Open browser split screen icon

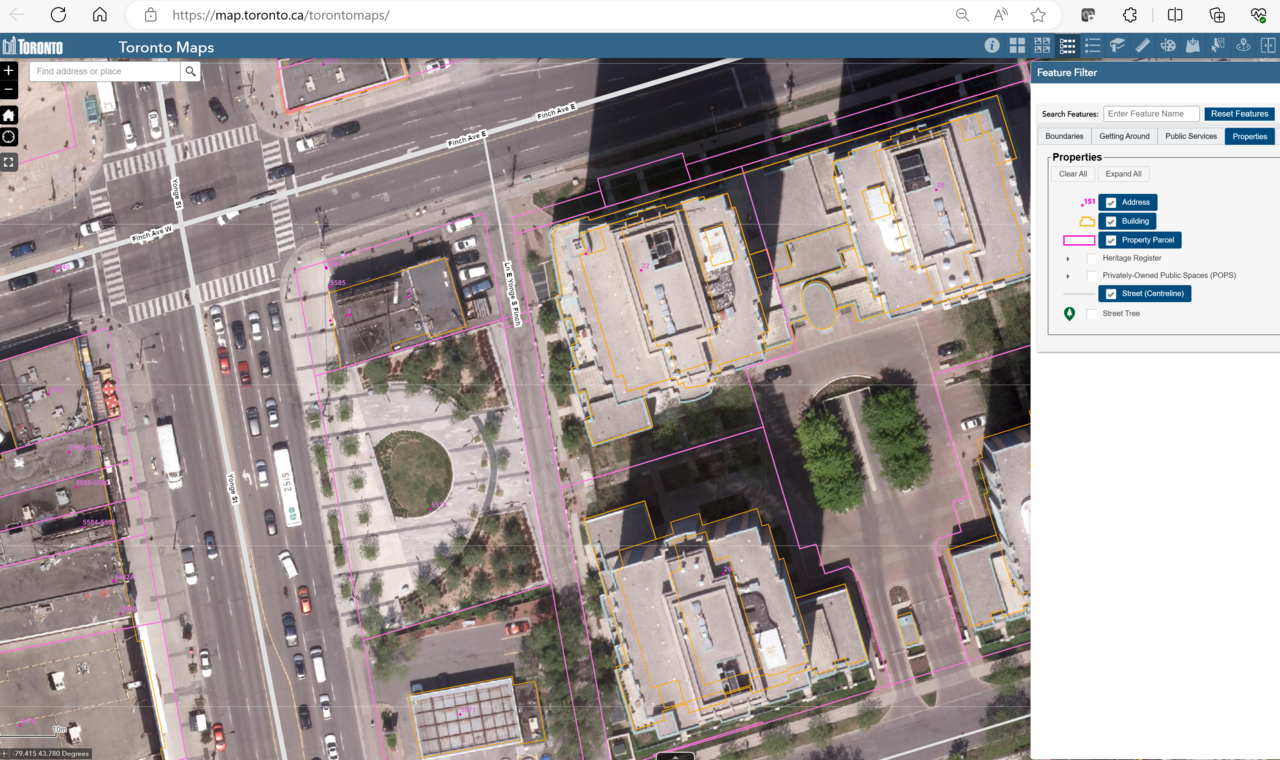(x=1175, y=15)
